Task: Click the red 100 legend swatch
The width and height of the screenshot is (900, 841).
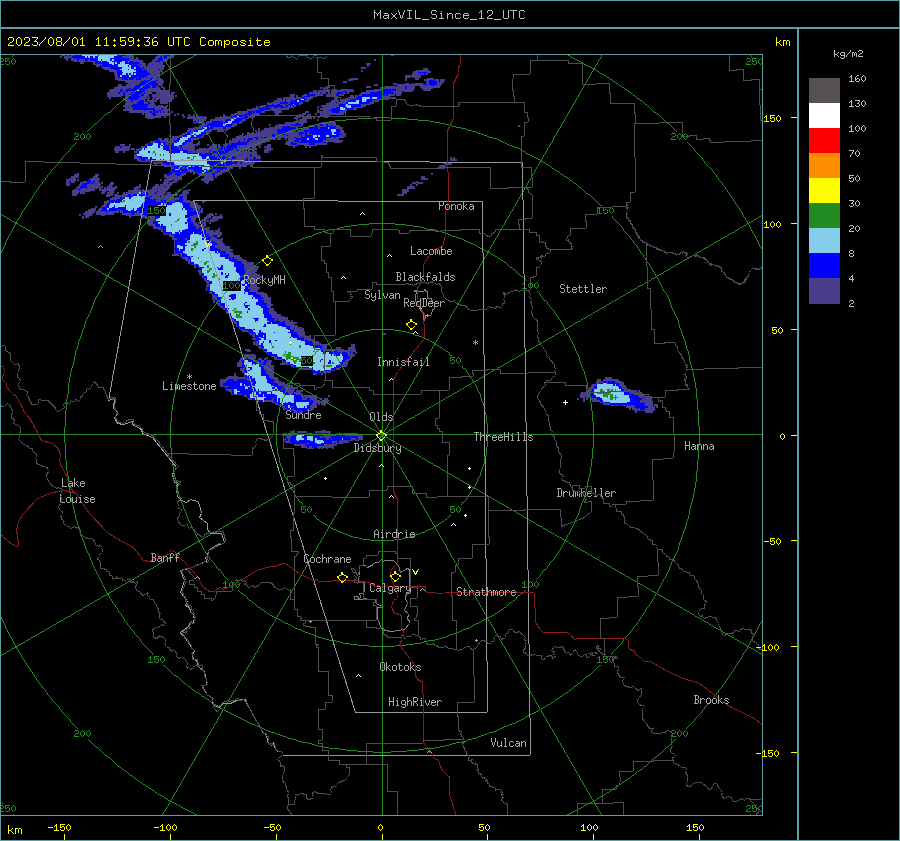Action: tap(824, 141)
